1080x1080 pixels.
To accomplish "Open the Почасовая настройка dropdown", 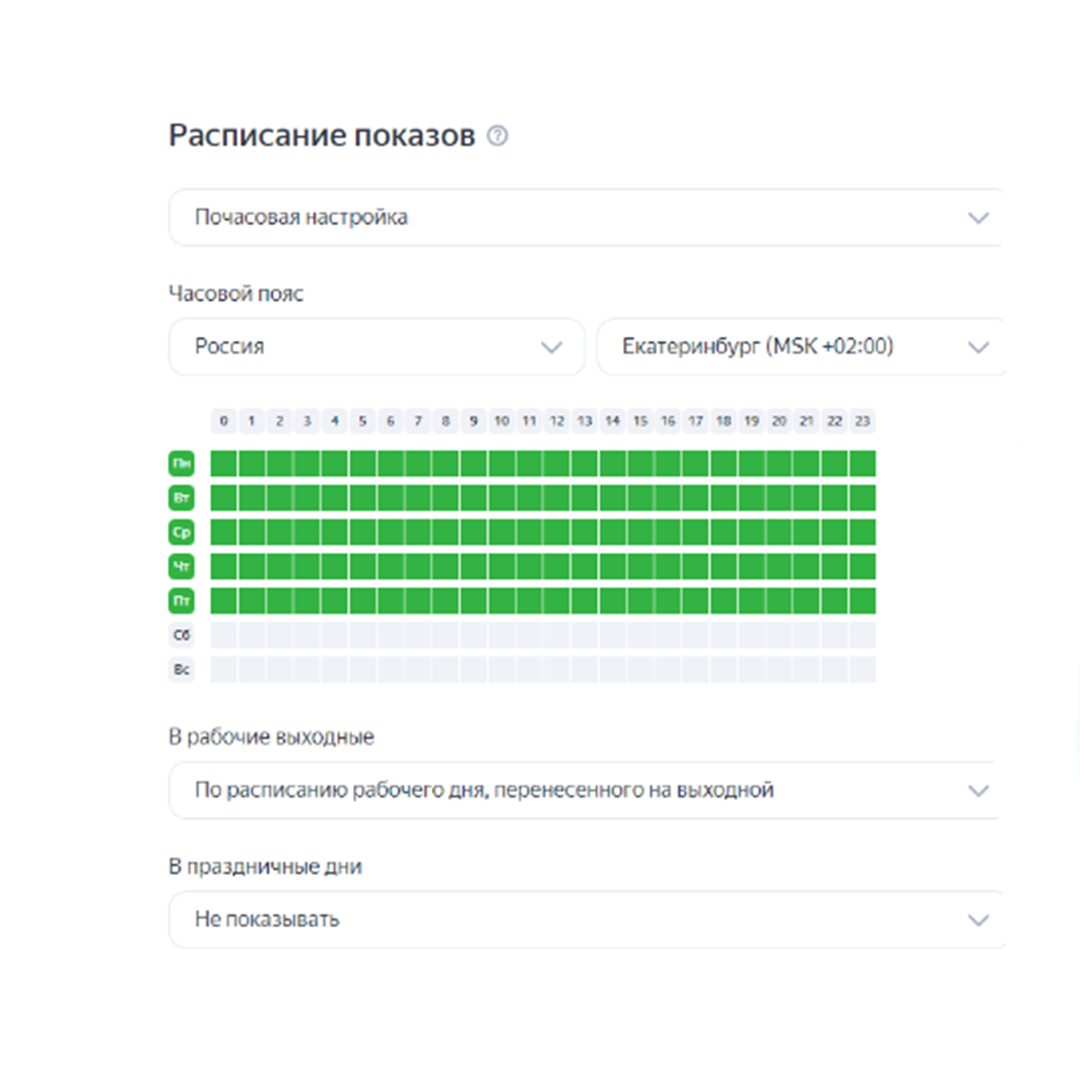I will pyautogui.click(x=587, y=217).
